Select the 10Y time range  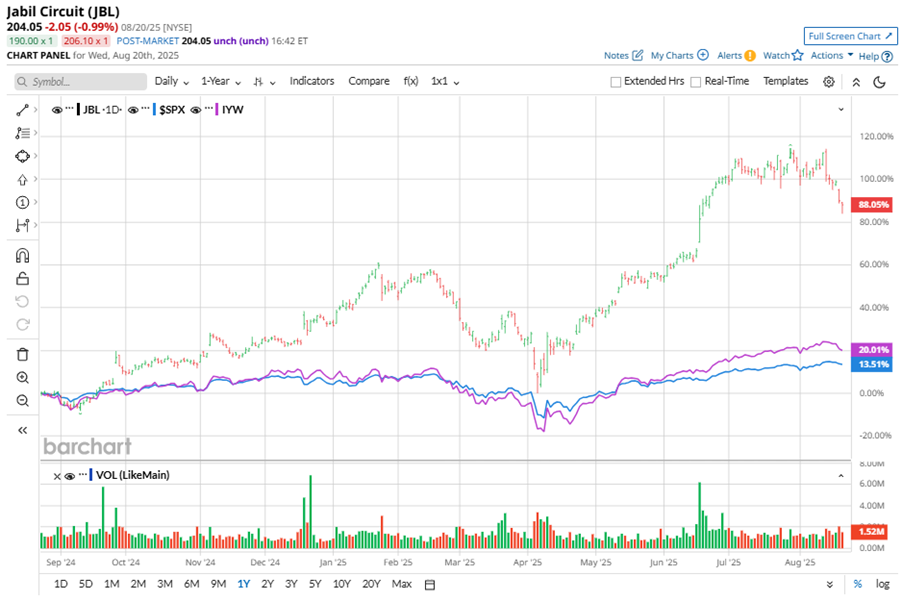click(x=342, y=584)
